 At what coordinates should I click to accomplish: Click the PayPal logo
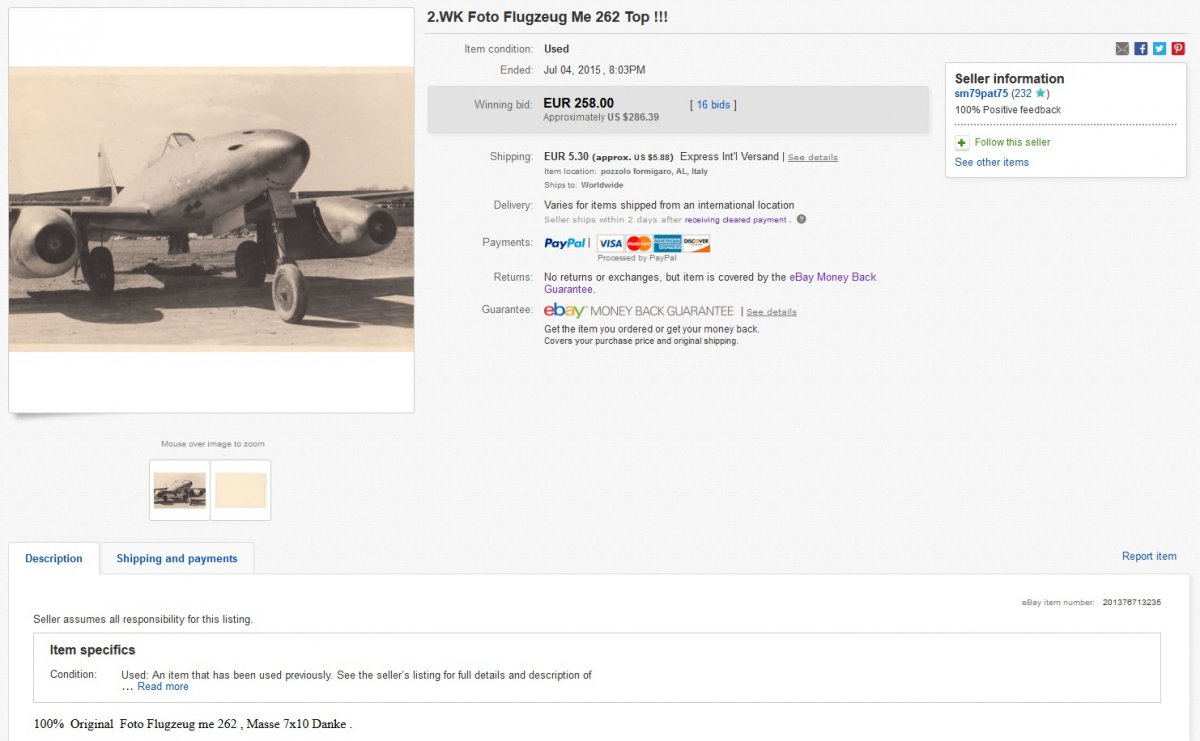point(565,243)
